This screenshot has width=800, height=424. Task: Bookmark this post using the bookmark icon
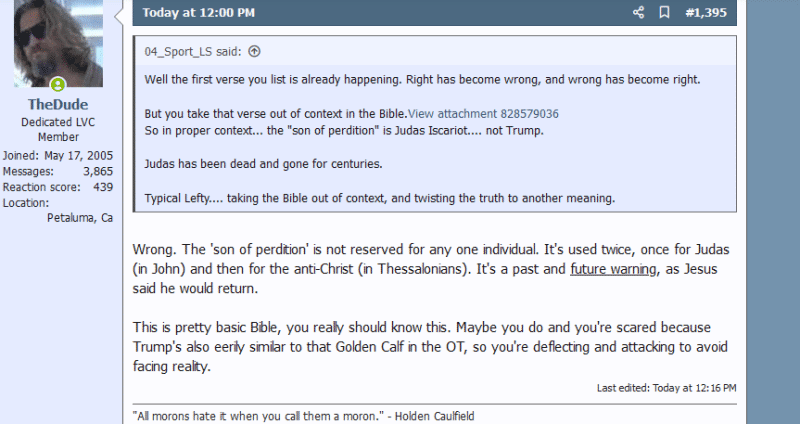(x=664, y=13)
